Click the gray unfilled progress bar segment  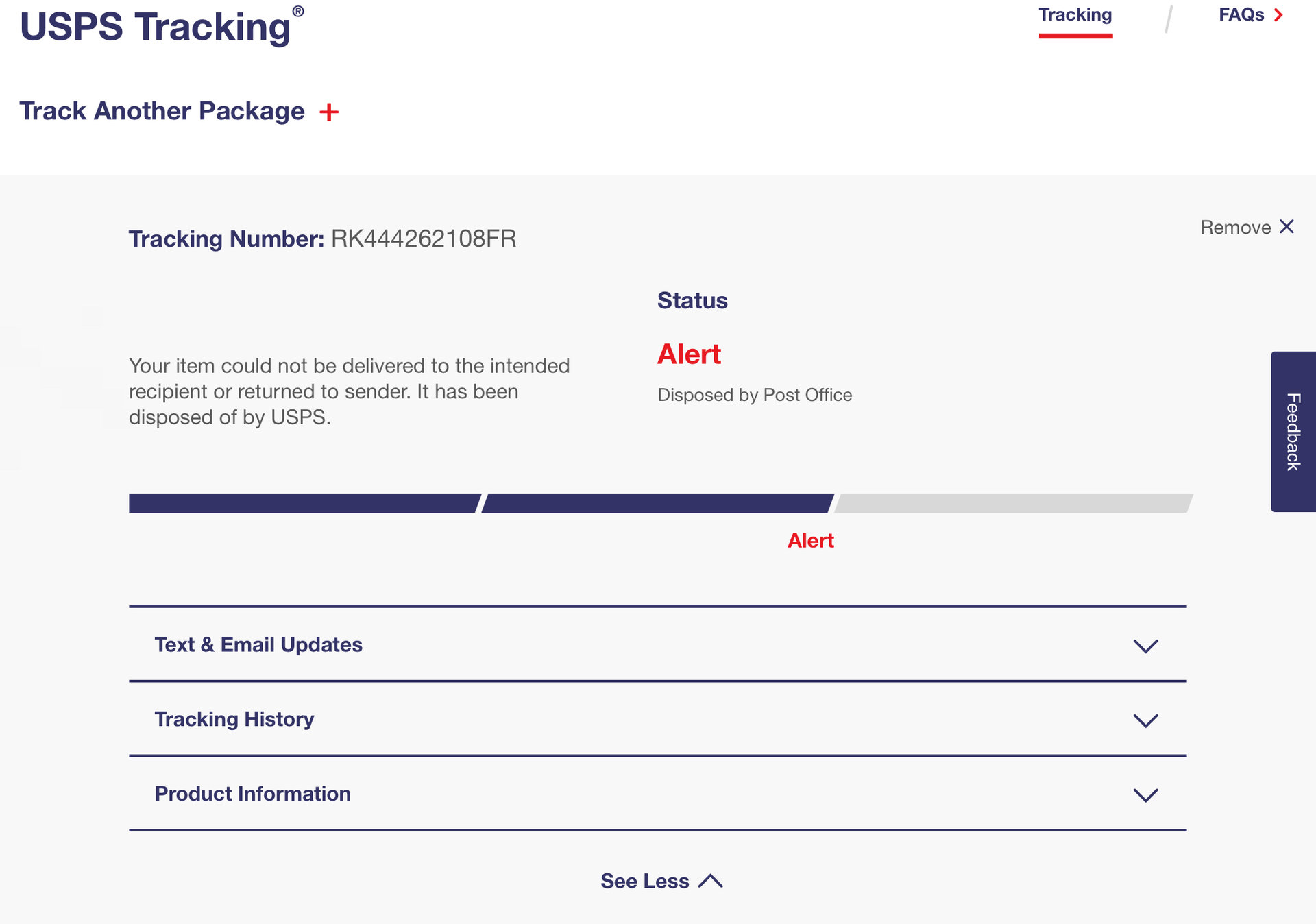pyautogui.click(x=1013, y=503)
